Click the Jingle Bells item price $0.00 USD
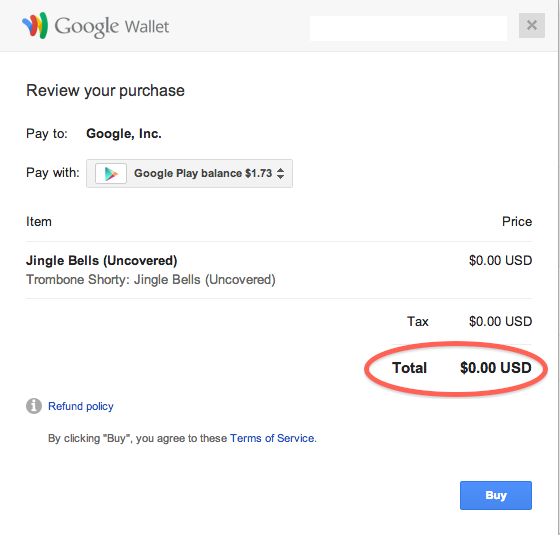 click(500, 260)
